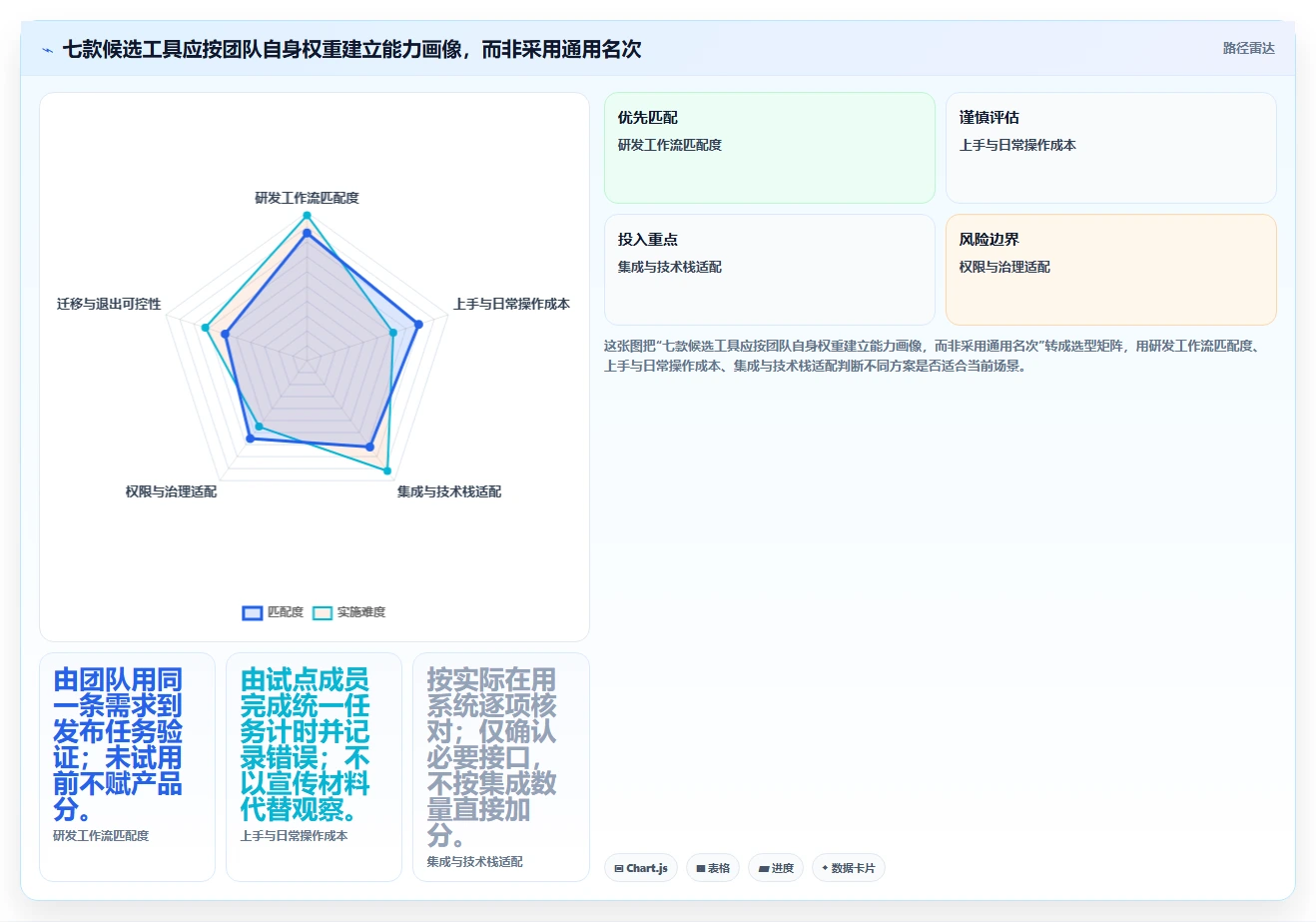Open the 风险边界 card
This screenshot has width=1316, height=922.
(1111, 270)
